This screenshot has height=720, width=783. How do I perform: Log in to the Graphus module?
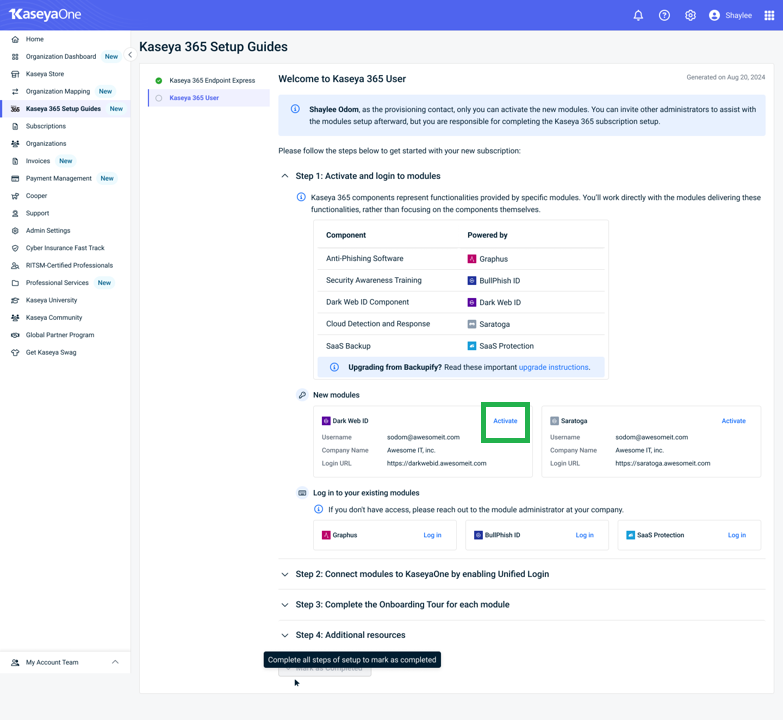point(432,535)
